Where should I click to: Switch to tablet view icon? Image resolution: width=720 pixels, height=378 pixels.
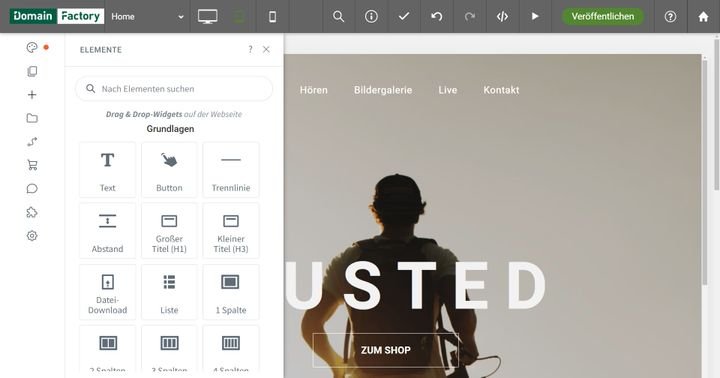(x=239, y=17)
